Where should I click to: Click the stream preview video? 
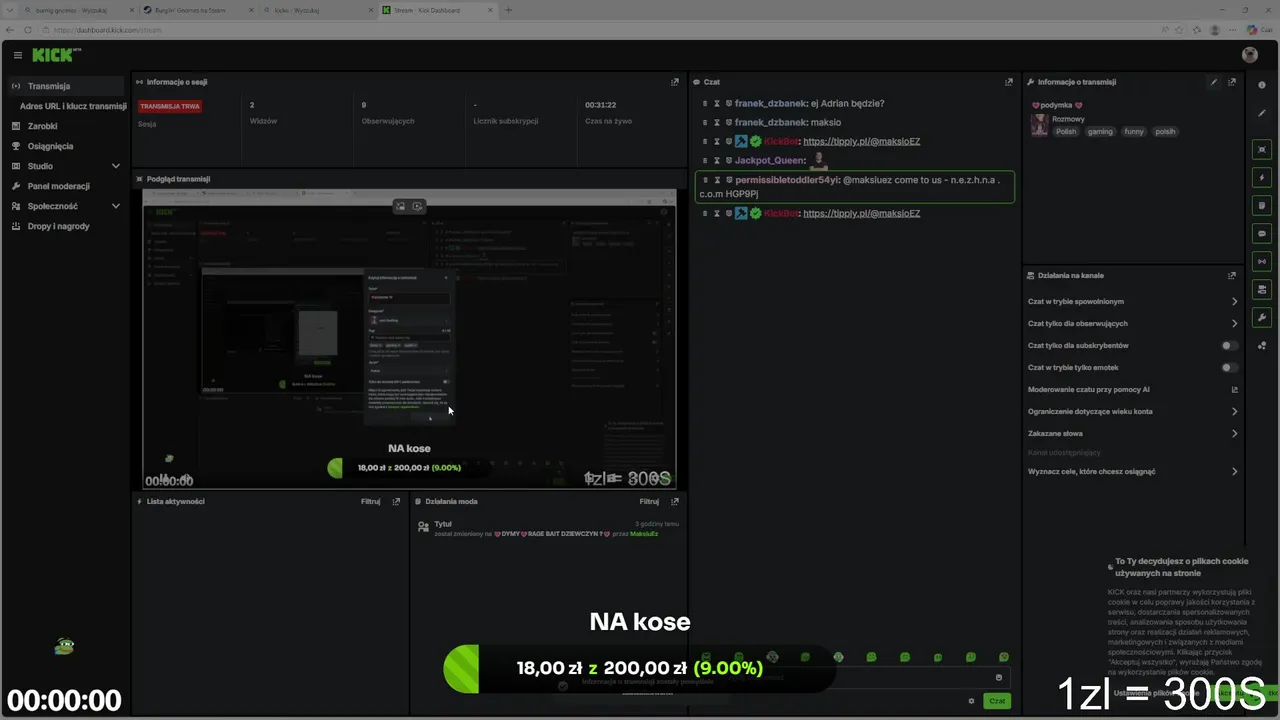tap(409, 338)
